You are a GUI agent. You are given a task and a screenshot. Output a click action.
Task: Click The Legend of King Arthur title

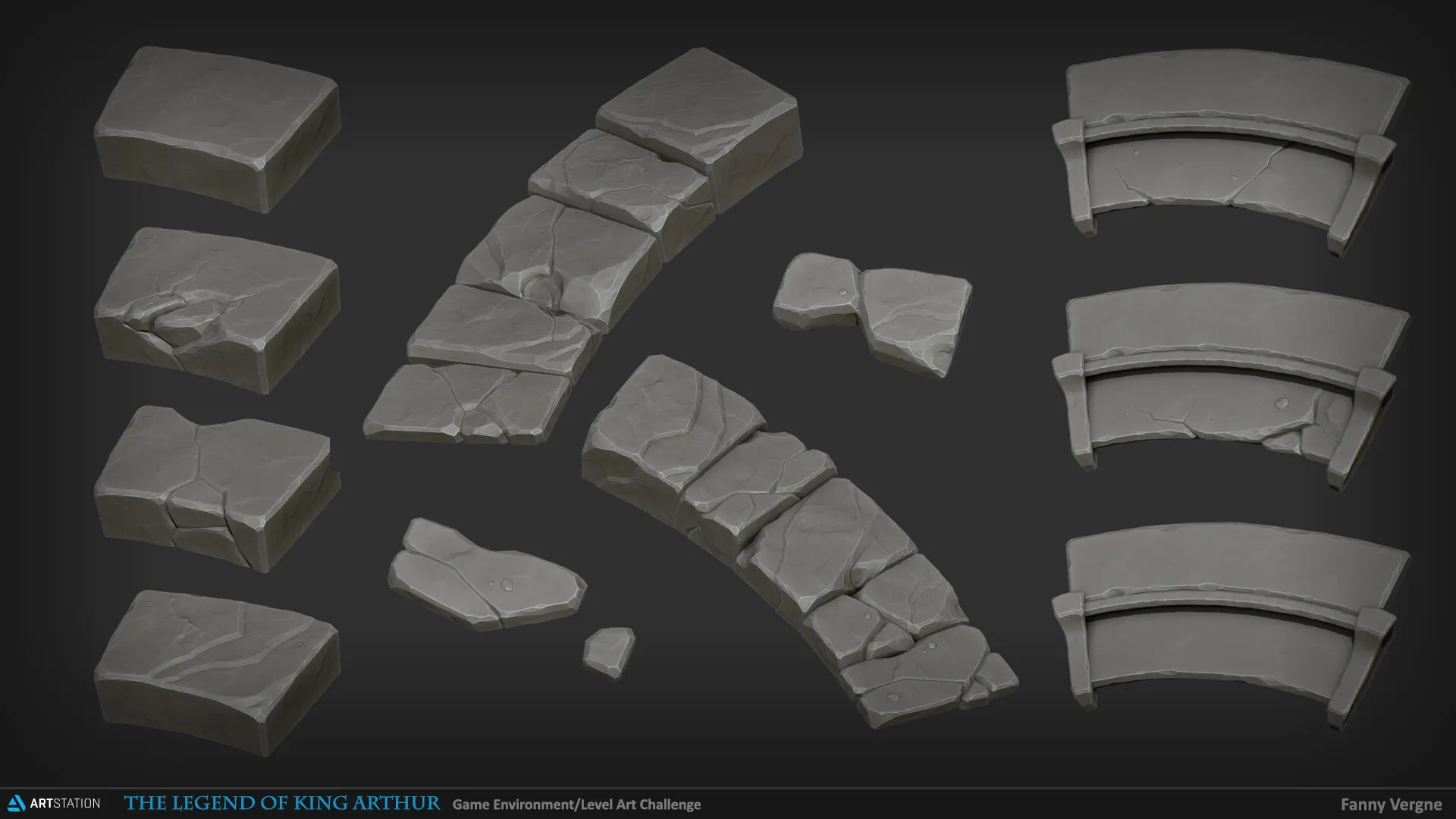[281, 803]
